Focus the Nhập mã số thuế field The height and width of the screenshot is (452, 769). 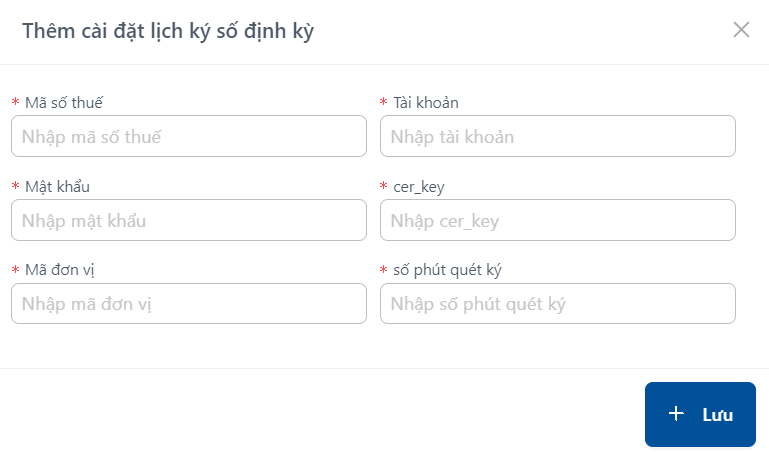pos(189,136)
